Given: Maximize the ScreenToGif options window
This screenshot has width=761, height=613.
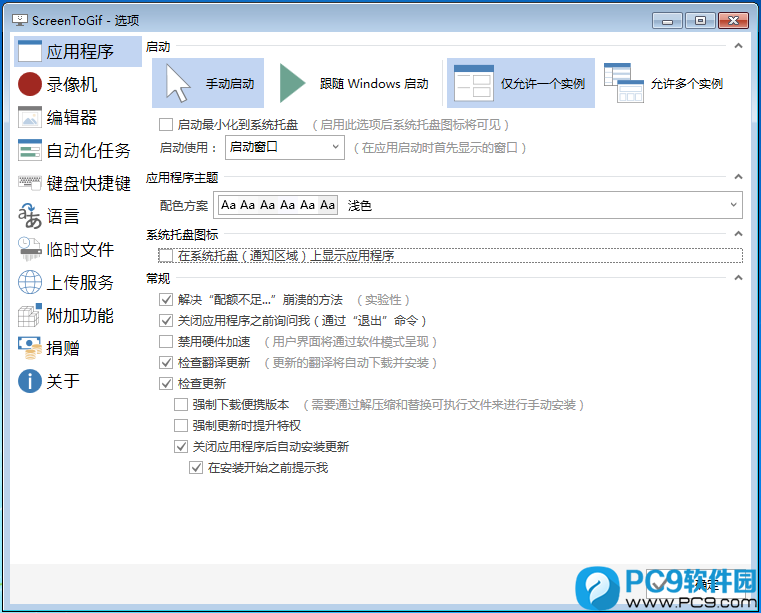Looking at the screenshot, I should point(700,21).
